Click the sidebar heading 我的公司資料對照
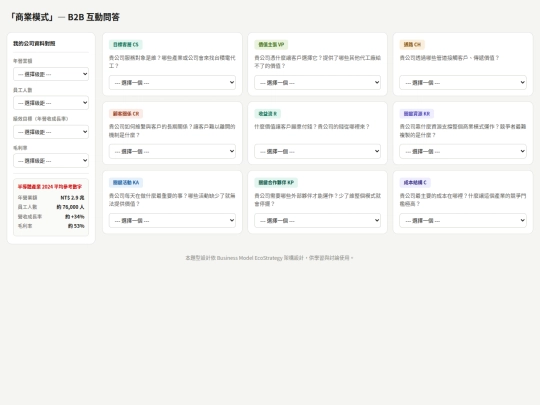The image size is (540, 405). [x=34, y=43]
